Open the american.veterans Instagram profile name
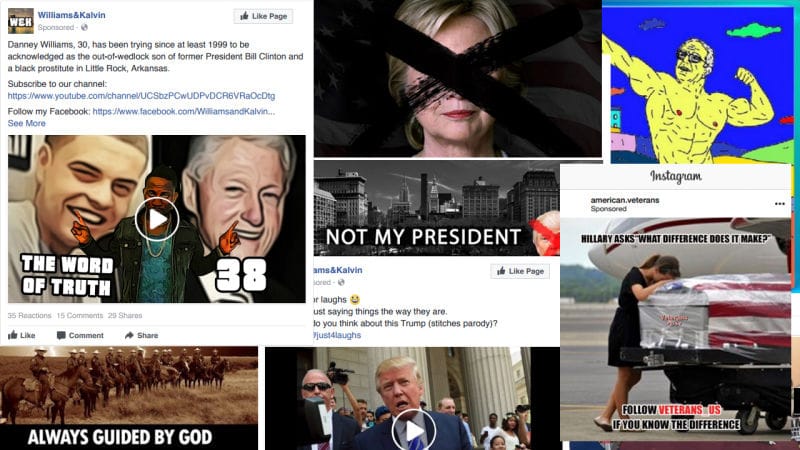 click(624, 200)
